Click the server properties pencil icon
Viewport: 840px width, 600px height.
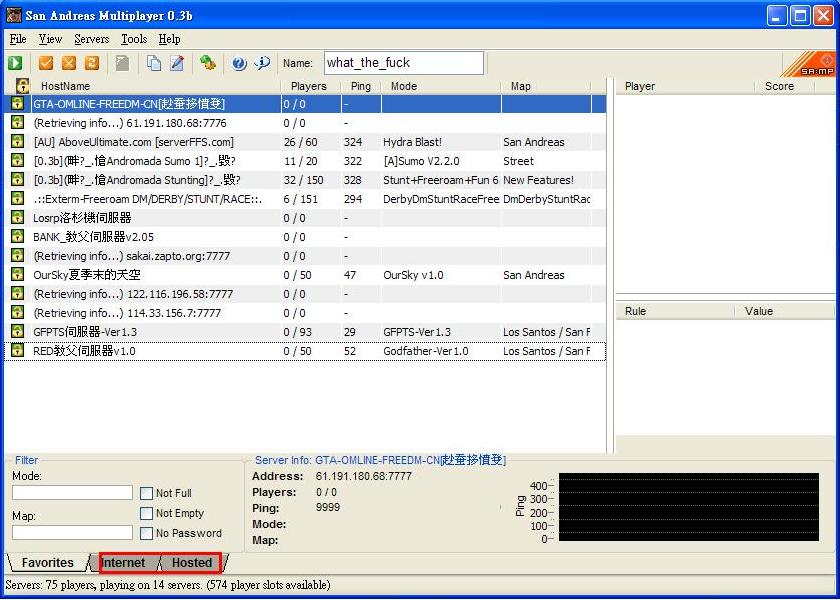pos(177,63)
